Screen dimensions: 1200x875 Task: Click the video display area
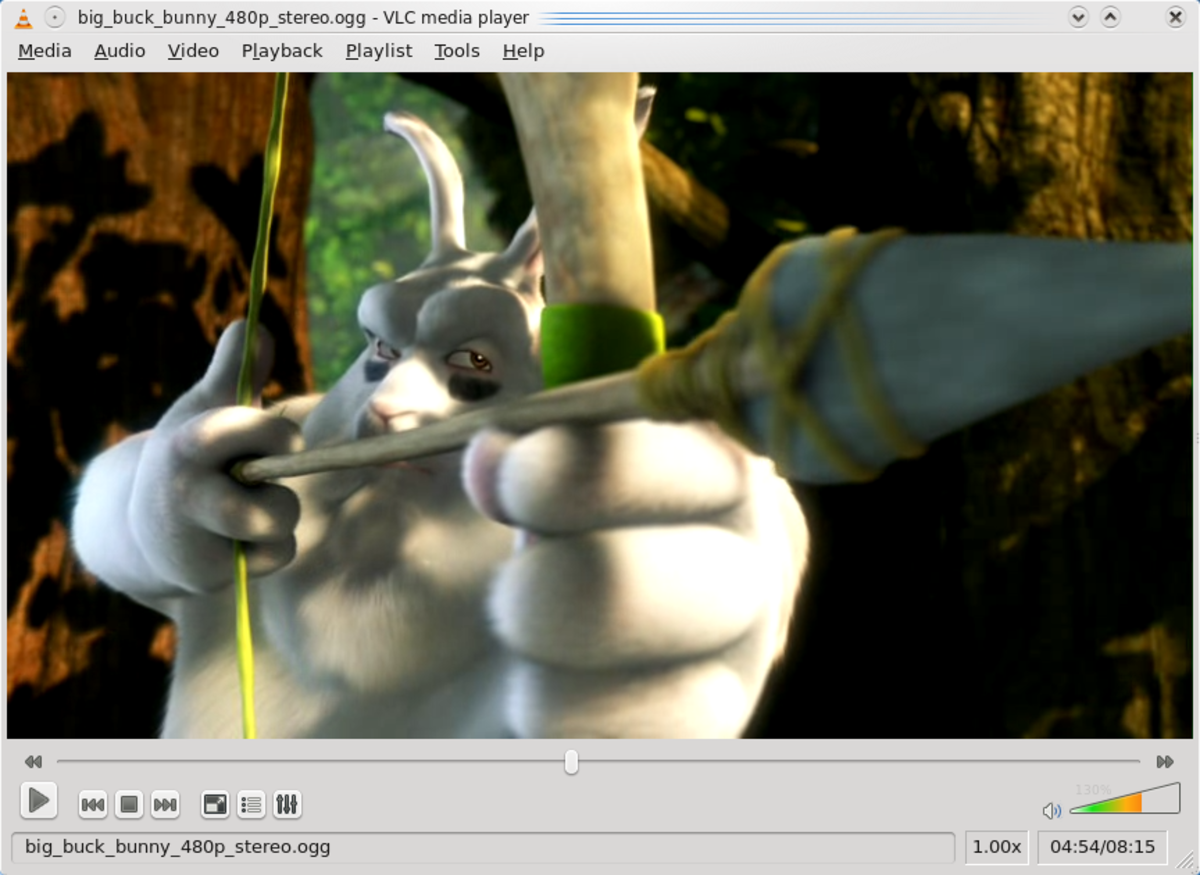(x=600, y=405)
